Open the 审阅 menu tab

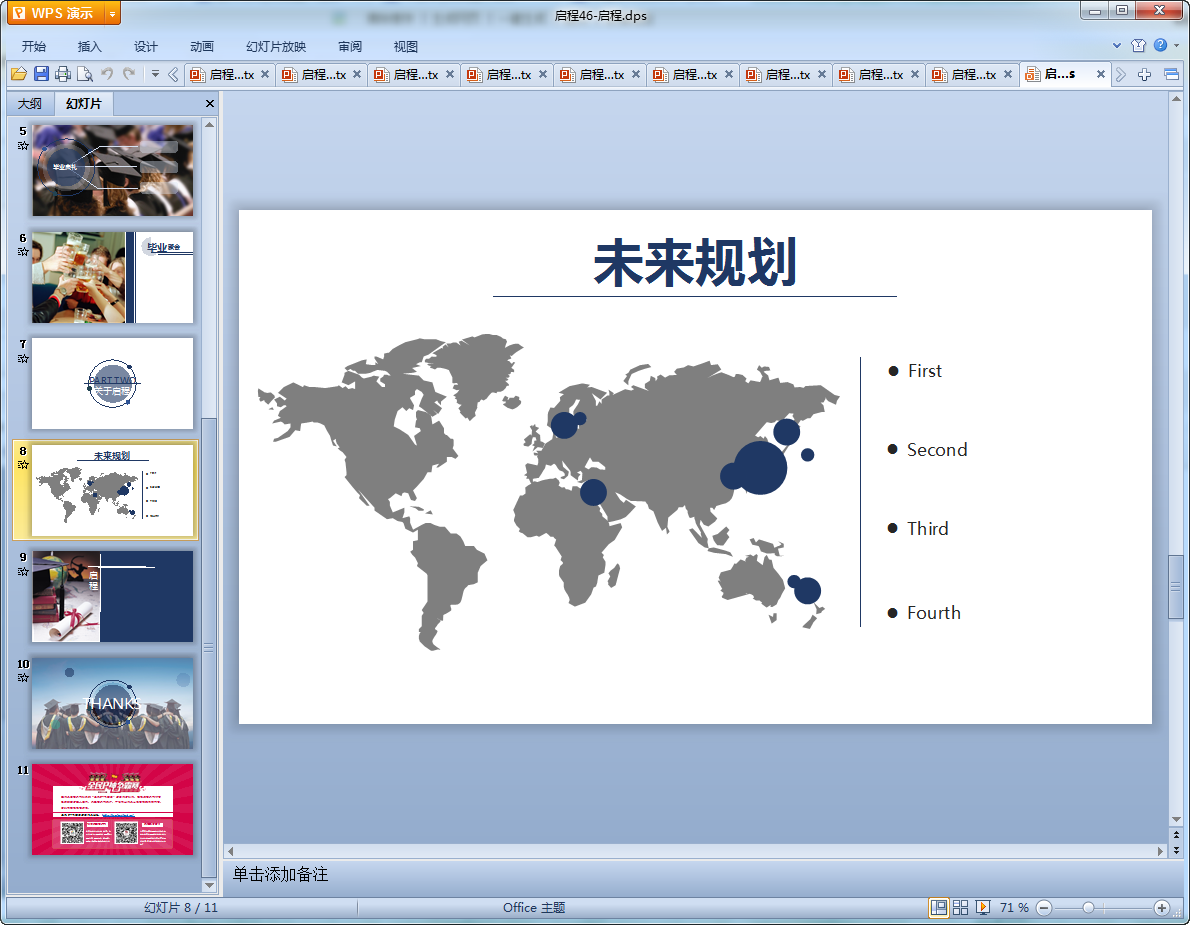(x=350, y=46)
